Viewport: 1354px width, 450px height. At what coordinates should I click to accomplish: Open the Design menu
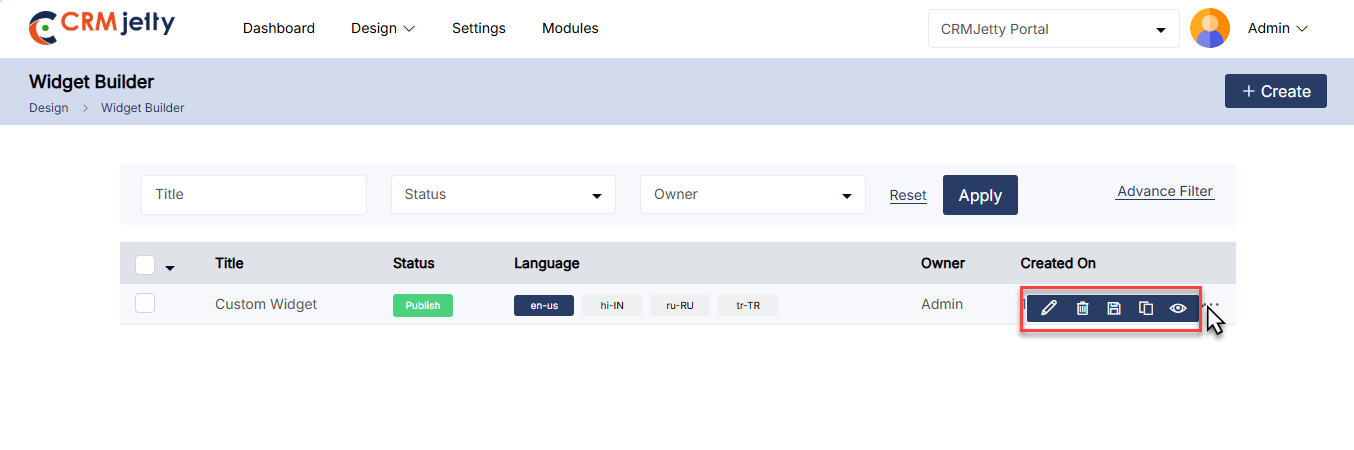pyautogui.click(x=382, y=29)
